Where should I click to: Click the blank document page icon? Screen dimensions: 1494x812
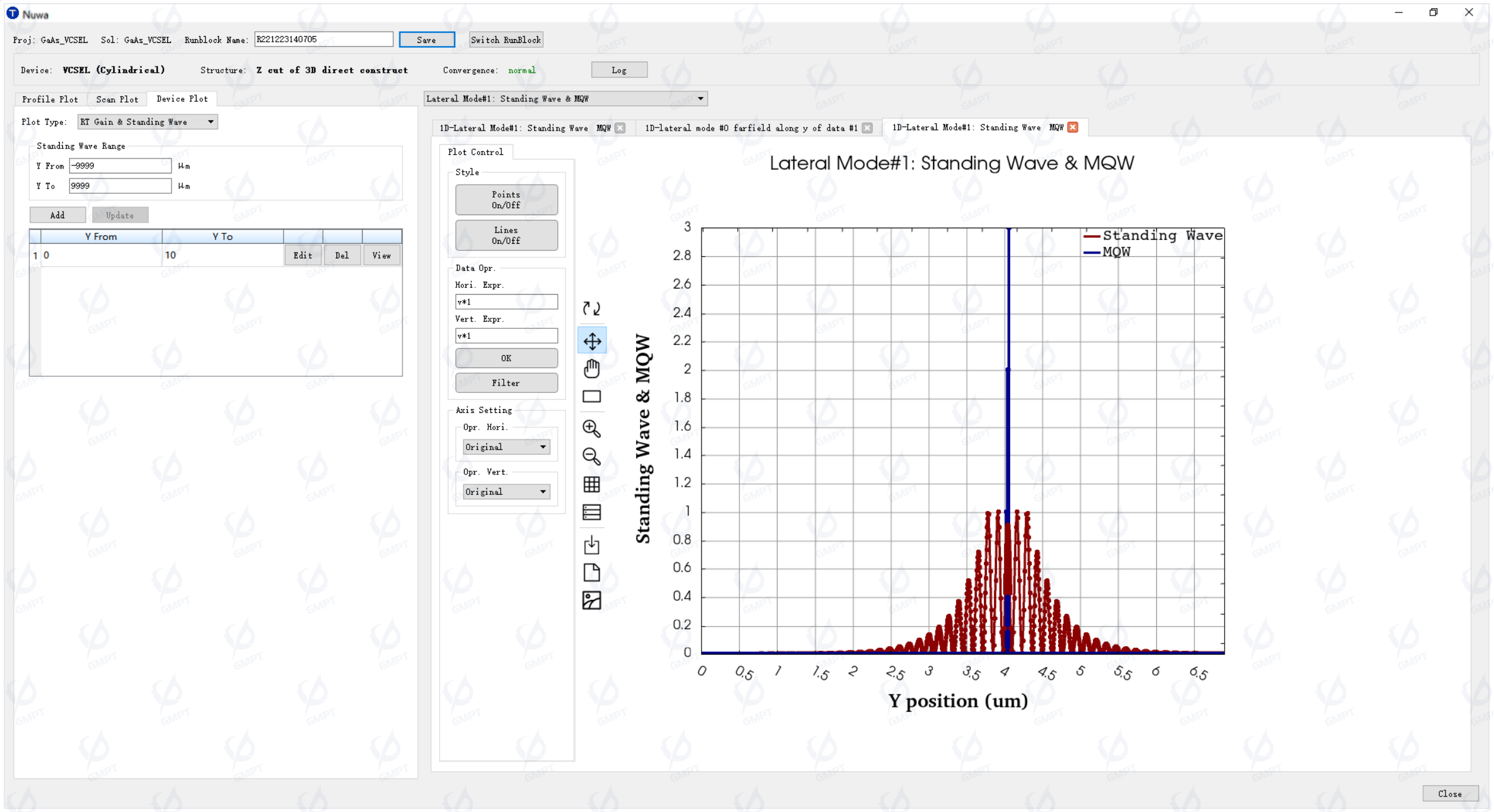pos(592,573)
